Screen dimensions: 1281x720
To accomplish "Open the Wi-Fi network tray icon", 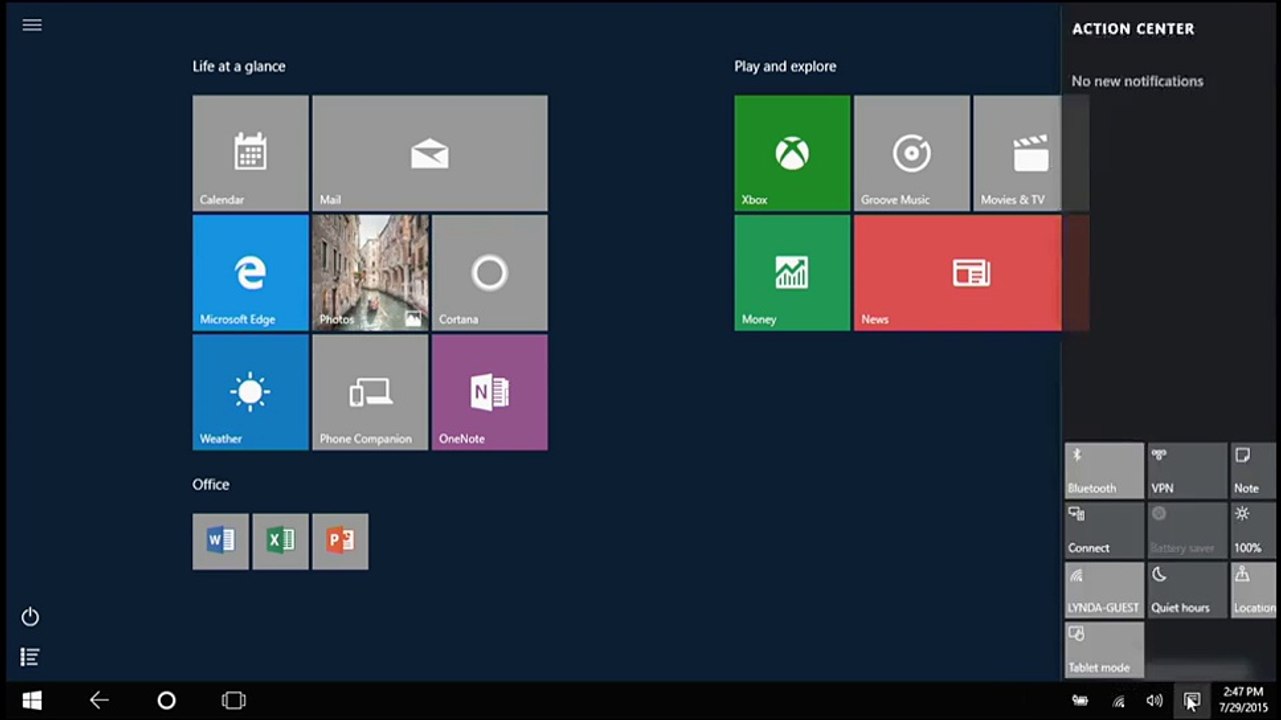I will [x=1119, y=701].
